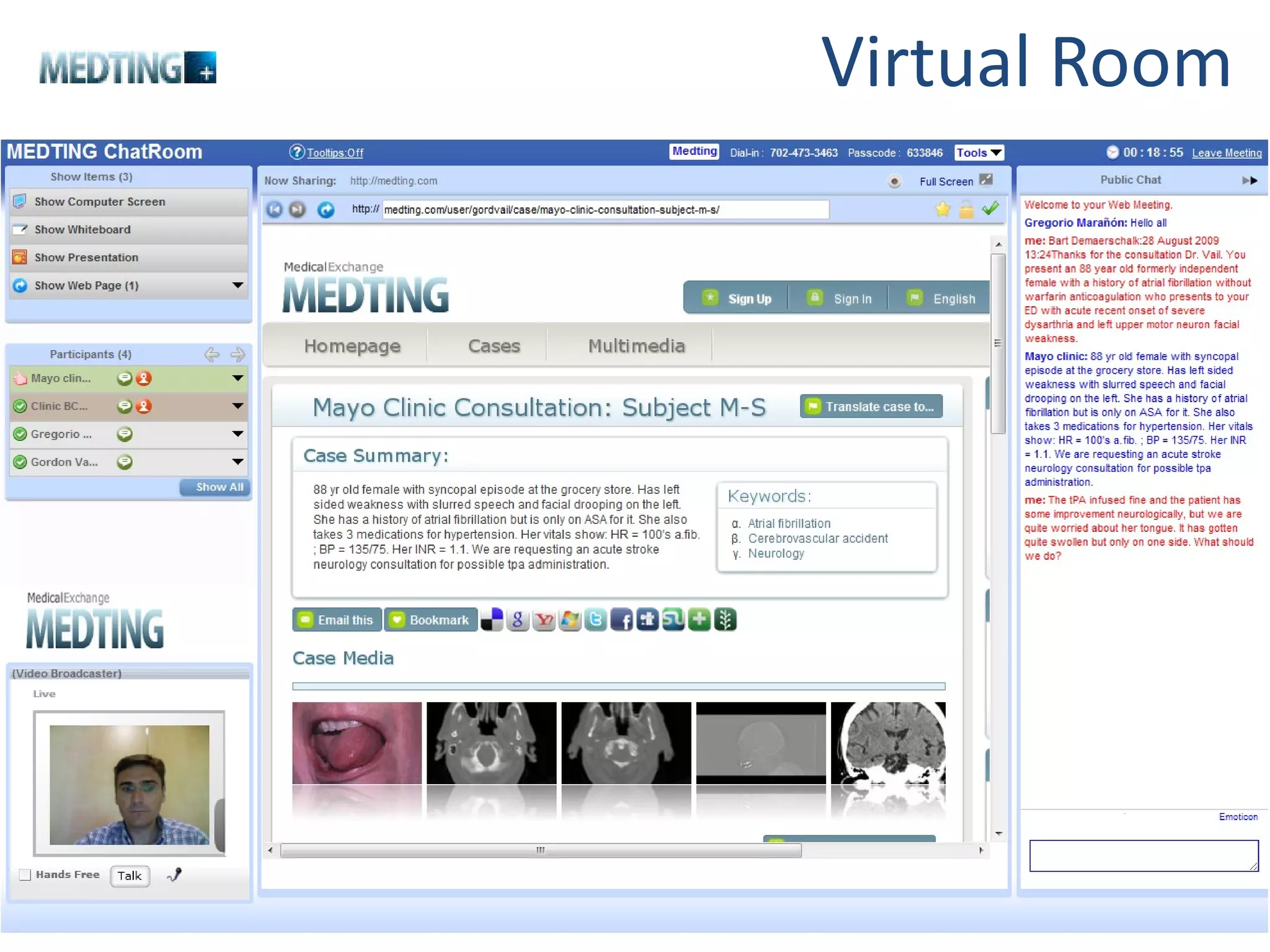Click the Sign Up button
This screenshot has height=952, width=1270.
737,298
